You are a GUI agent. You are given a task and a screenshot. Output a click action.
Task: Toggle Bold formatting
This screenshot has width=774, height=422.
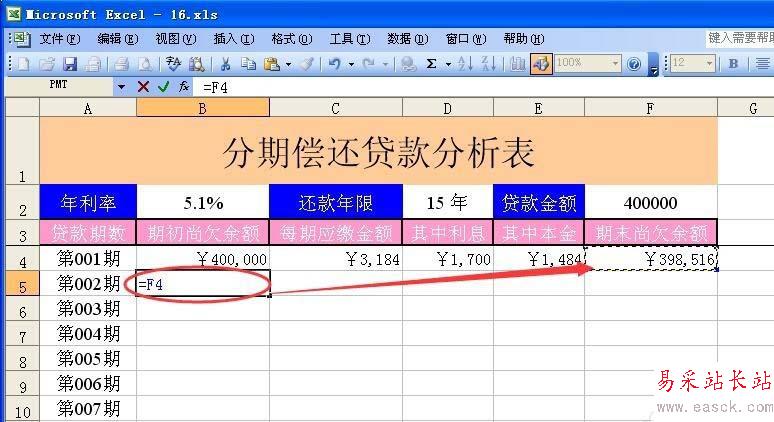click(x=734, y=64)
